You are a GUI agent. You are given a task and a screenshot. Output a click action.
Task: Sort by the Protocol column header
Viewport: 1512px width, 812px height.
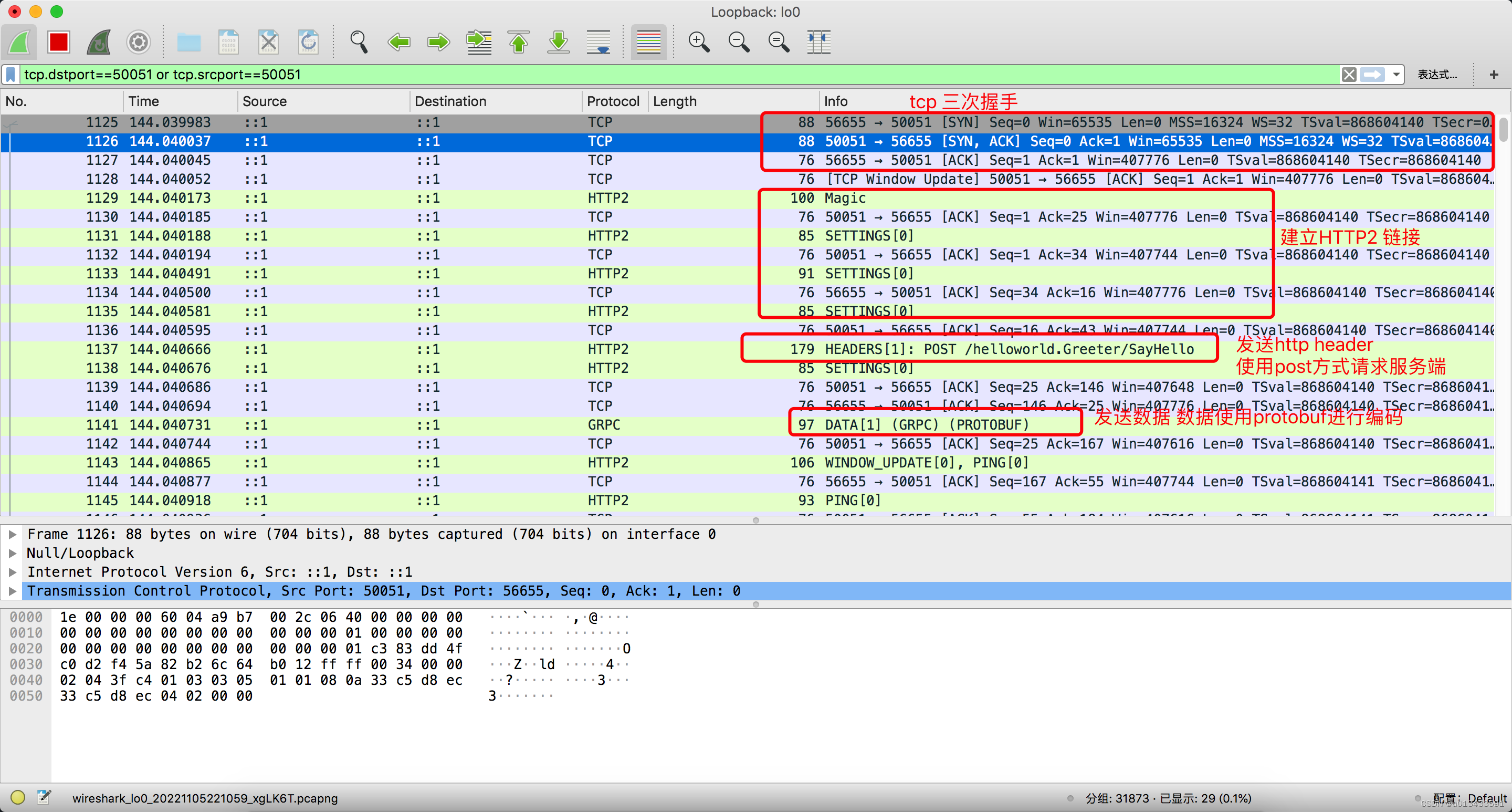615,101
